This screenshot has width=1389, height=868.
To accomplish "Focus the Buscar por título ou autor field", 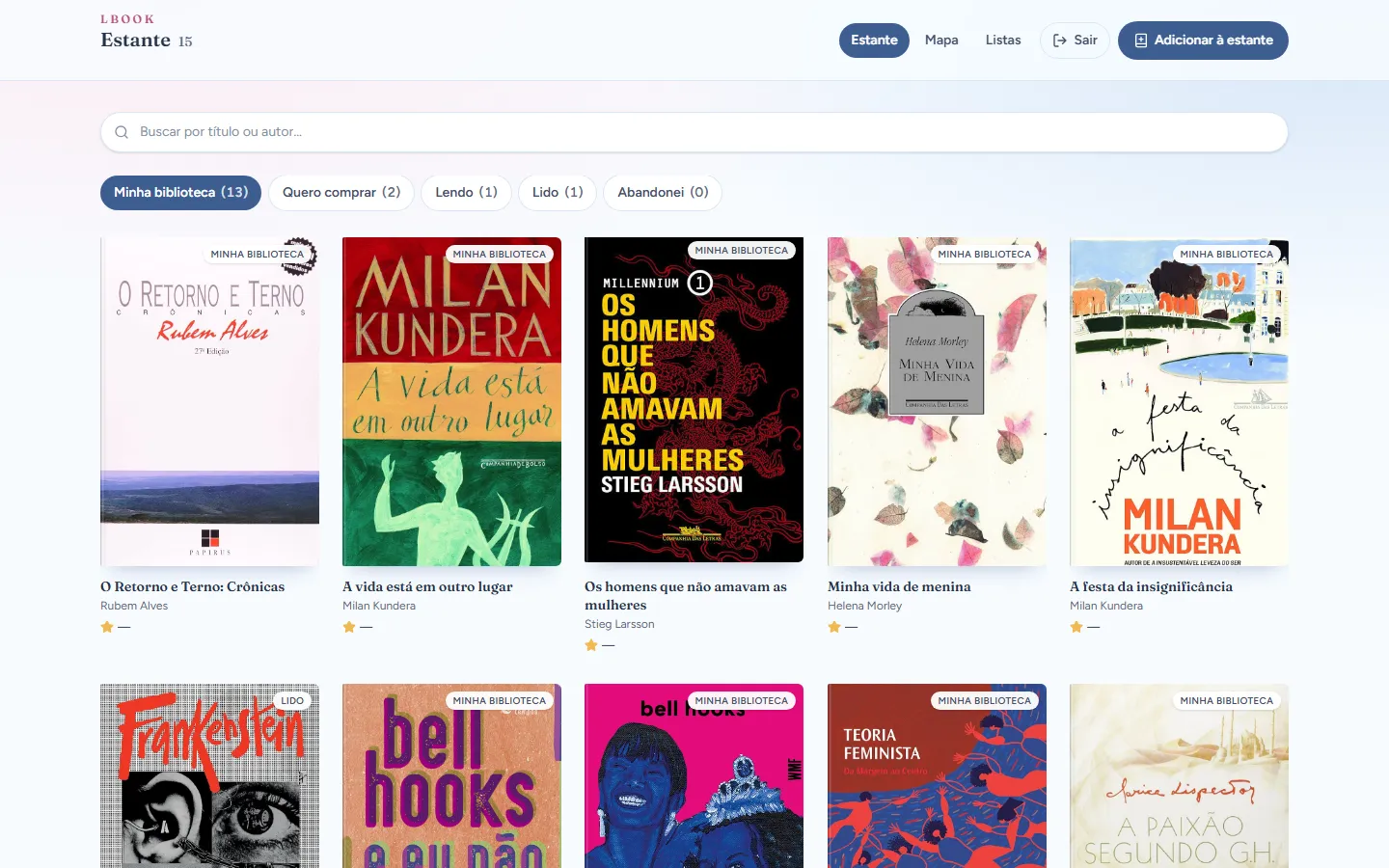I will coord(694,132).
